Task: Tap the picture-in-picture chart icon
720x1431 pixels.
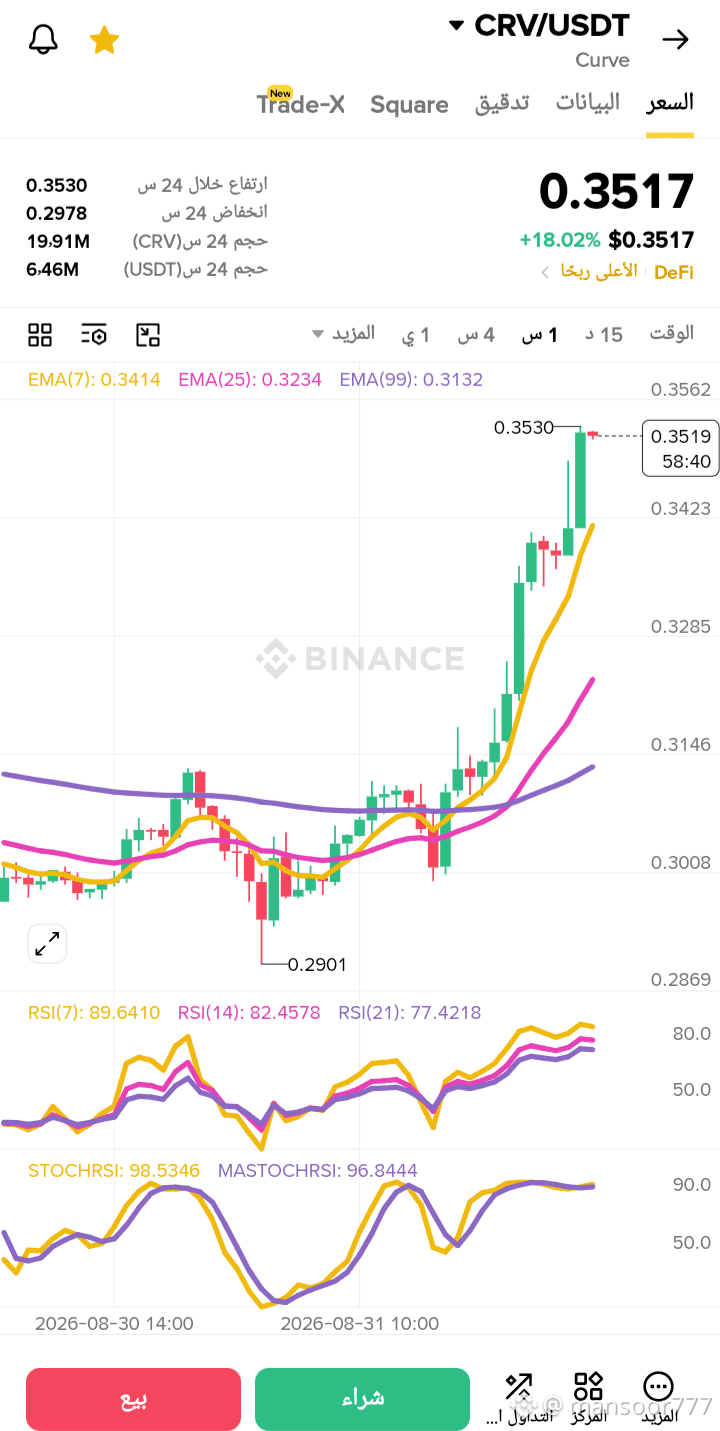Action: (148, 334)
